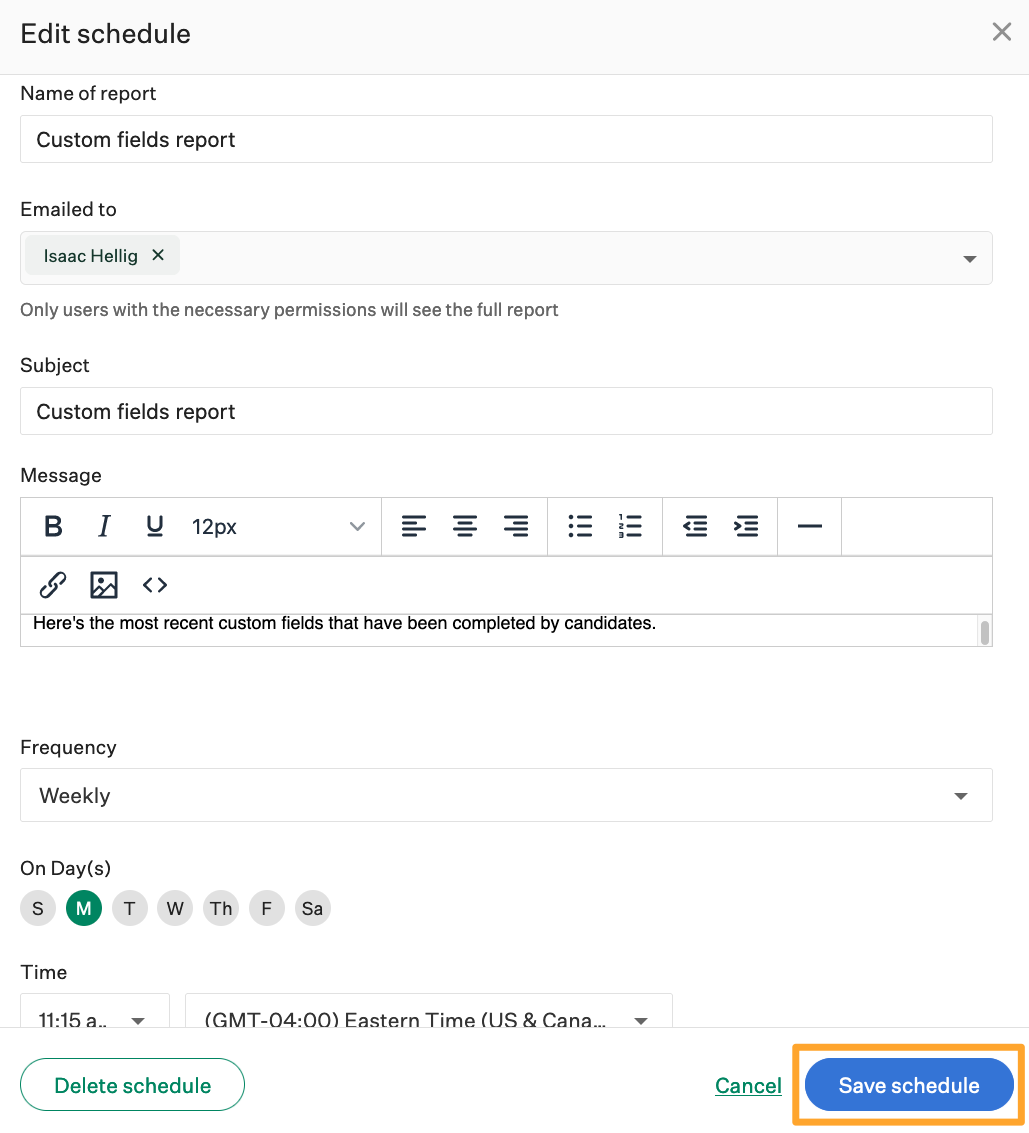Increase indent in message
Screen dimensions: 1029x1133
point(746,526)
